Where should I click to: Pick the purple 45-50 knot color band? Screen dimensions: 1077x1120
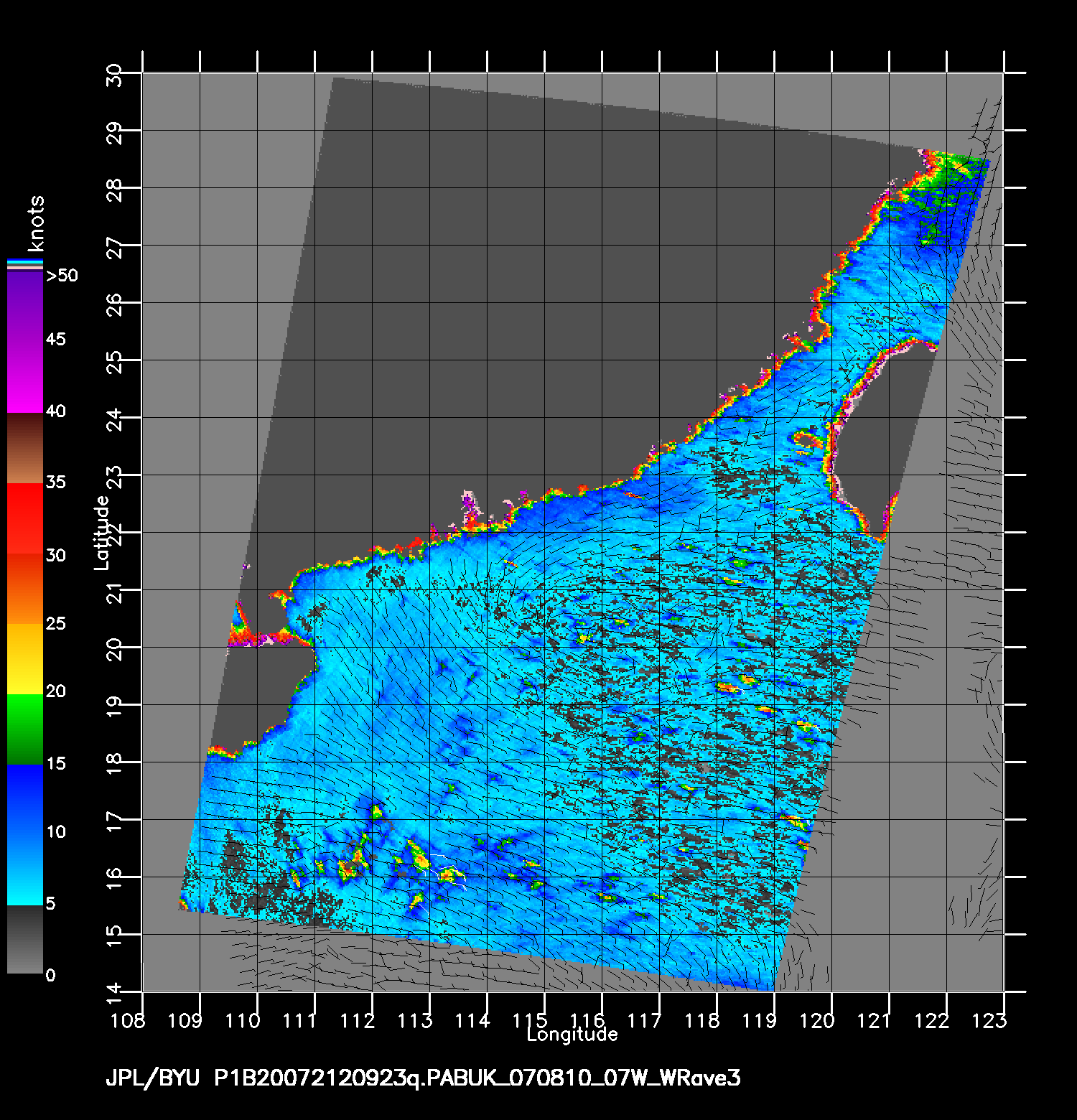25,308
